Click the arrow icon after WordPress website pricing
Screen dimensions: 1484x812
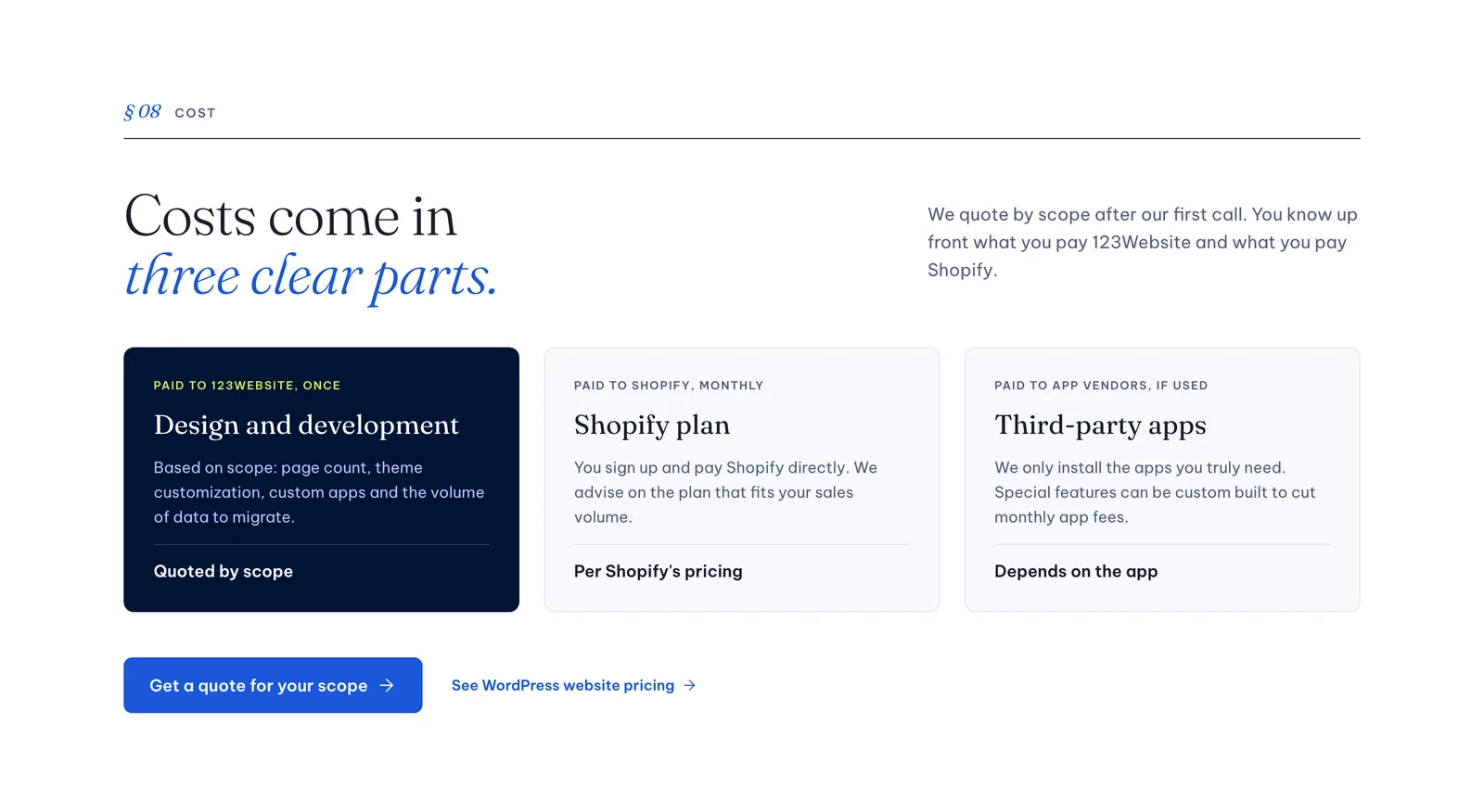click(689, 685)
